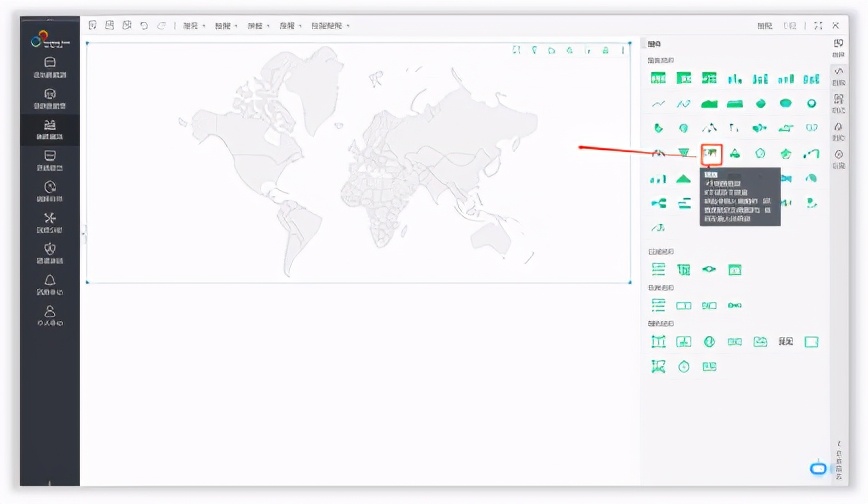Open the third top toolbar dropdown menu
Image resolution: width=868 pixels, height=504 pixels.
(258, 25)
